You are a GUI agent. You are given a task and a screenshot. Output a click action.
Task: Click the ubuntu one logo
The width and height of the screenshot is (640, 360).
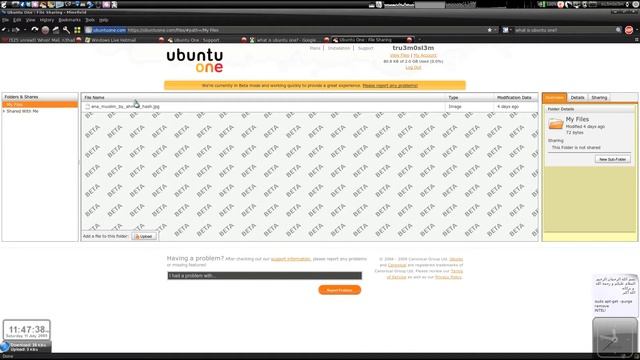click(195, 60)
